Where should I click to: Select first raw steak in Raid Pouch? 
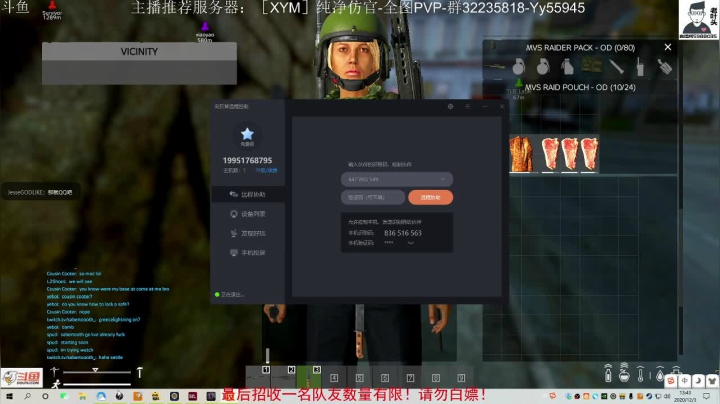pyautogui.click(x=550, y=154)
